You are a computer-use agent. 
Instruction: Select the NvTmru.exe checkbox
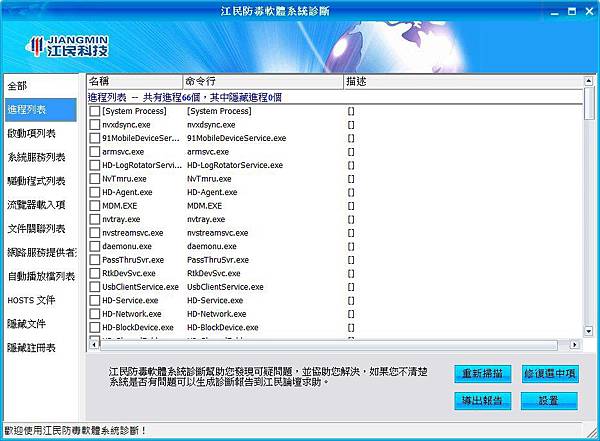pos(95,179)
